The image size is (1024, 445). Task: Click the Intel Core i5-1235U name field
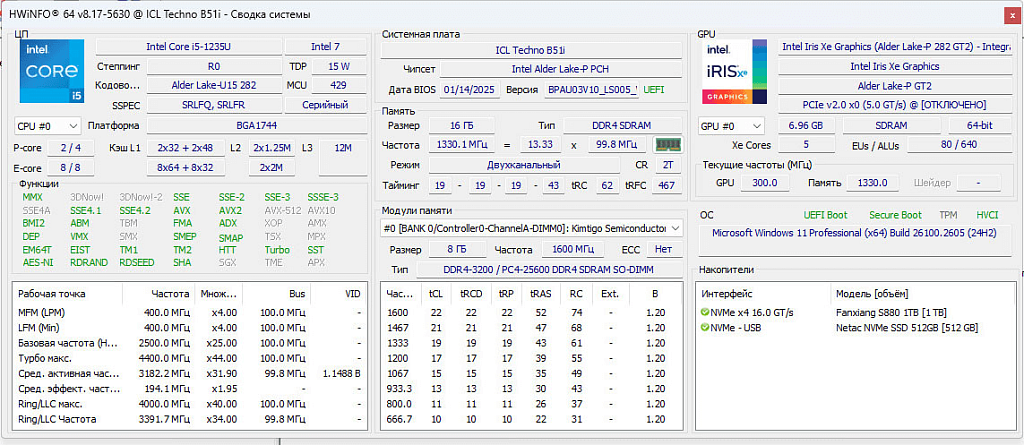[187, 46]
